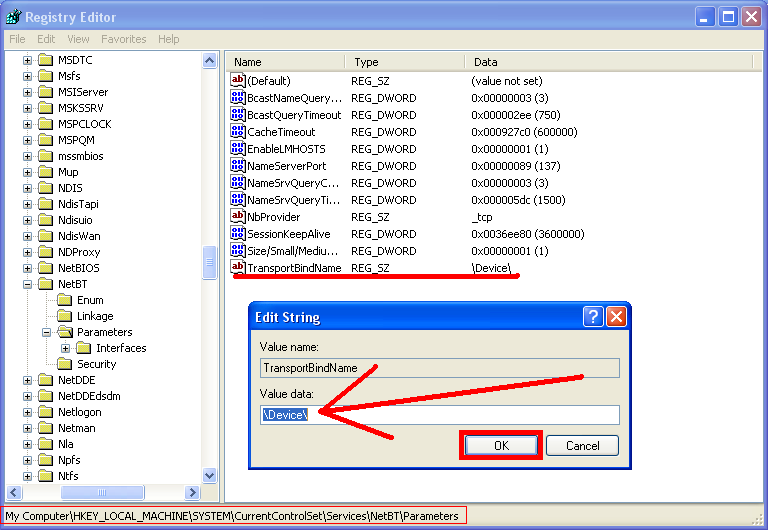Click the string icon beside TransportBindName
Image resolution: width=768 pixels, height=530 pixels.
point(238,267)
